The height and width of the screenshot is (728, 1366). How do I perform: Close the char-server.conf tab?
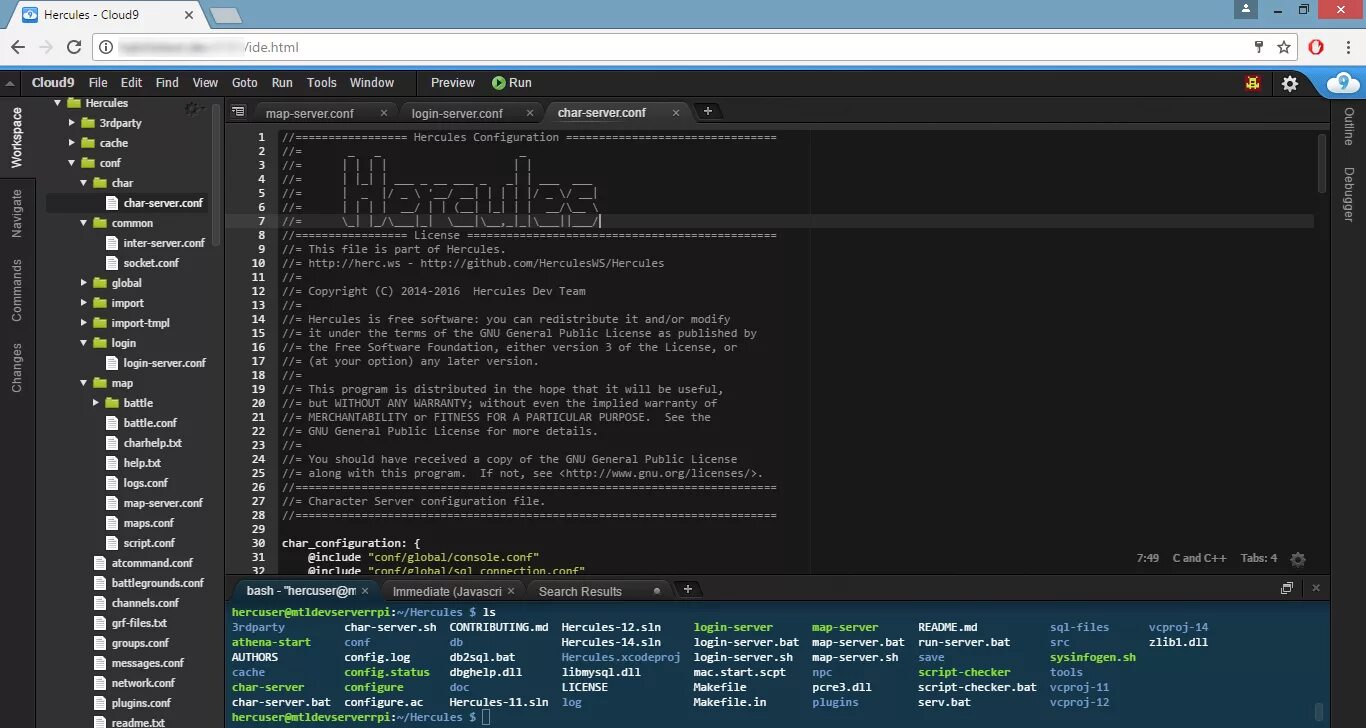pyautogui.click(x=678, y=113)
